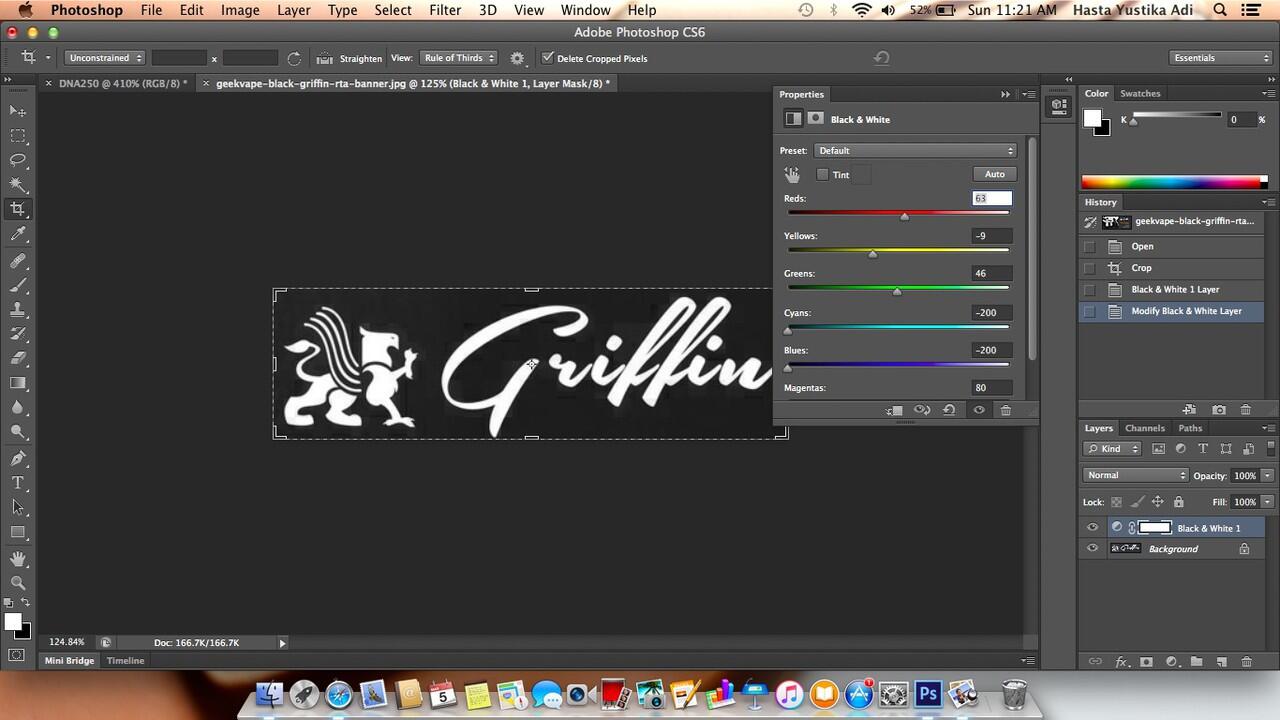
Task: Click the Crop history state
Action: point(1141,268)
